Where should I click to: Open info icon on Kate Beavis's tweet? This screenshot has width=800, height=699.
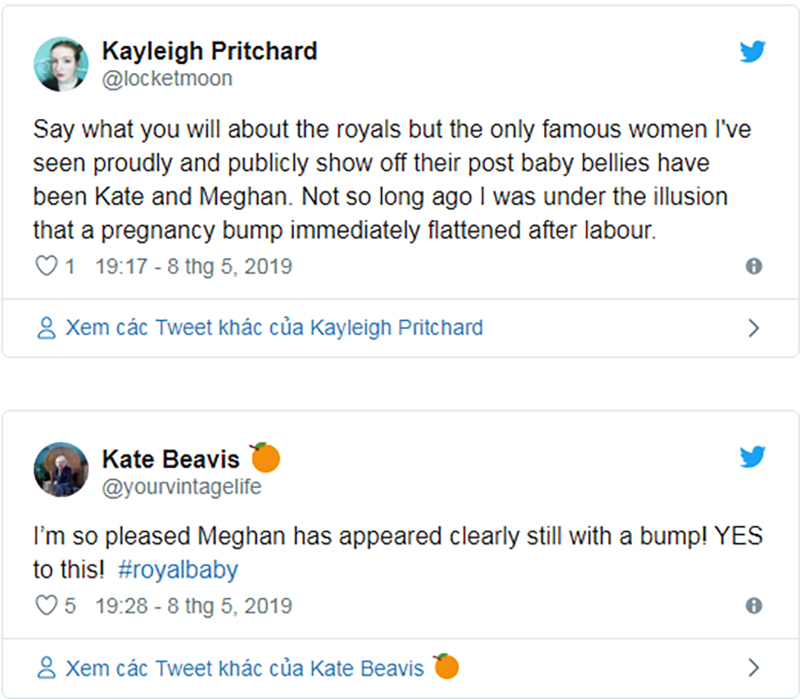(x=754, y=606)
